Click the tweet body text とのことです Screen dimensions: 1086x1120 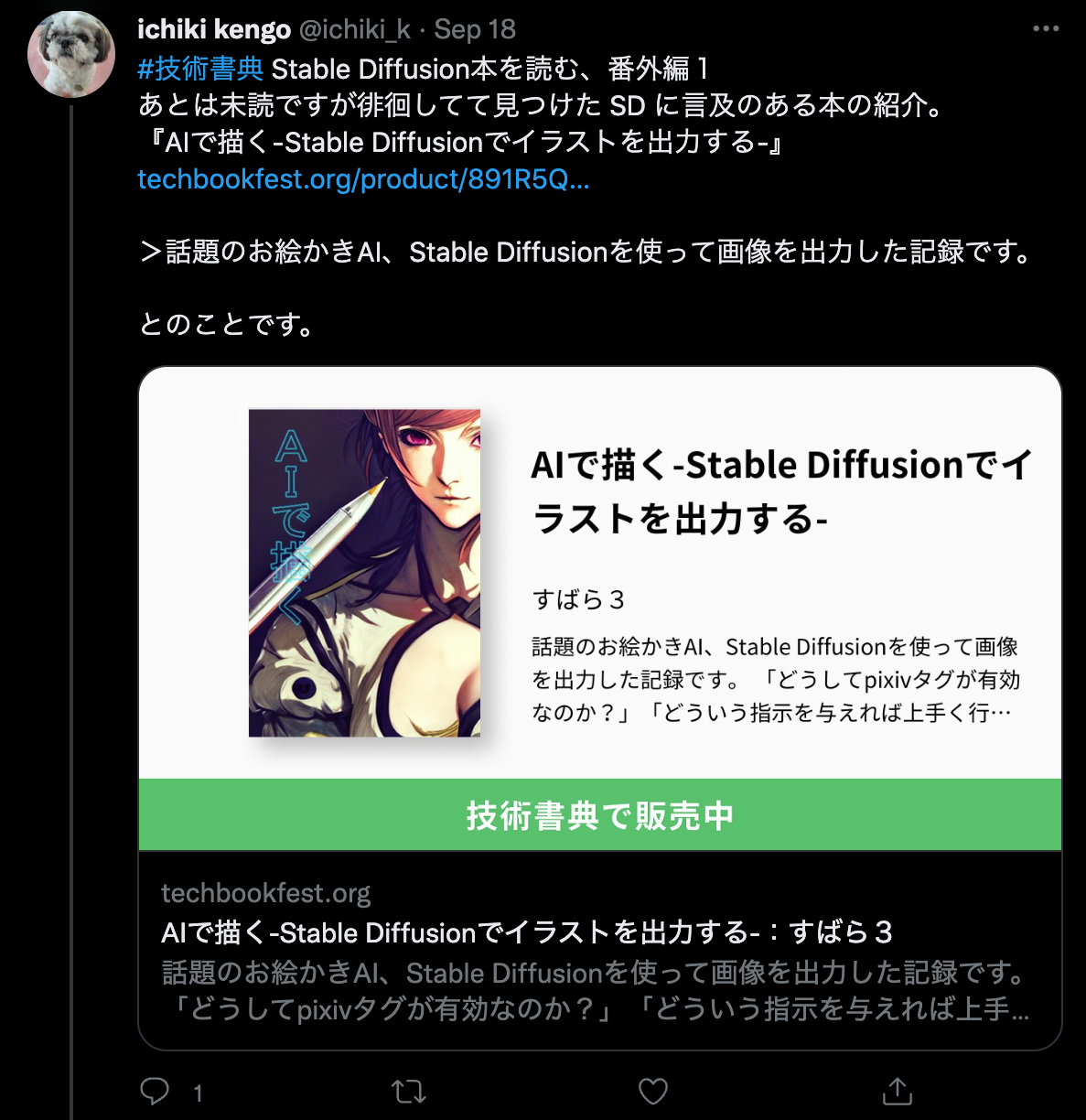tap(226, 324)
